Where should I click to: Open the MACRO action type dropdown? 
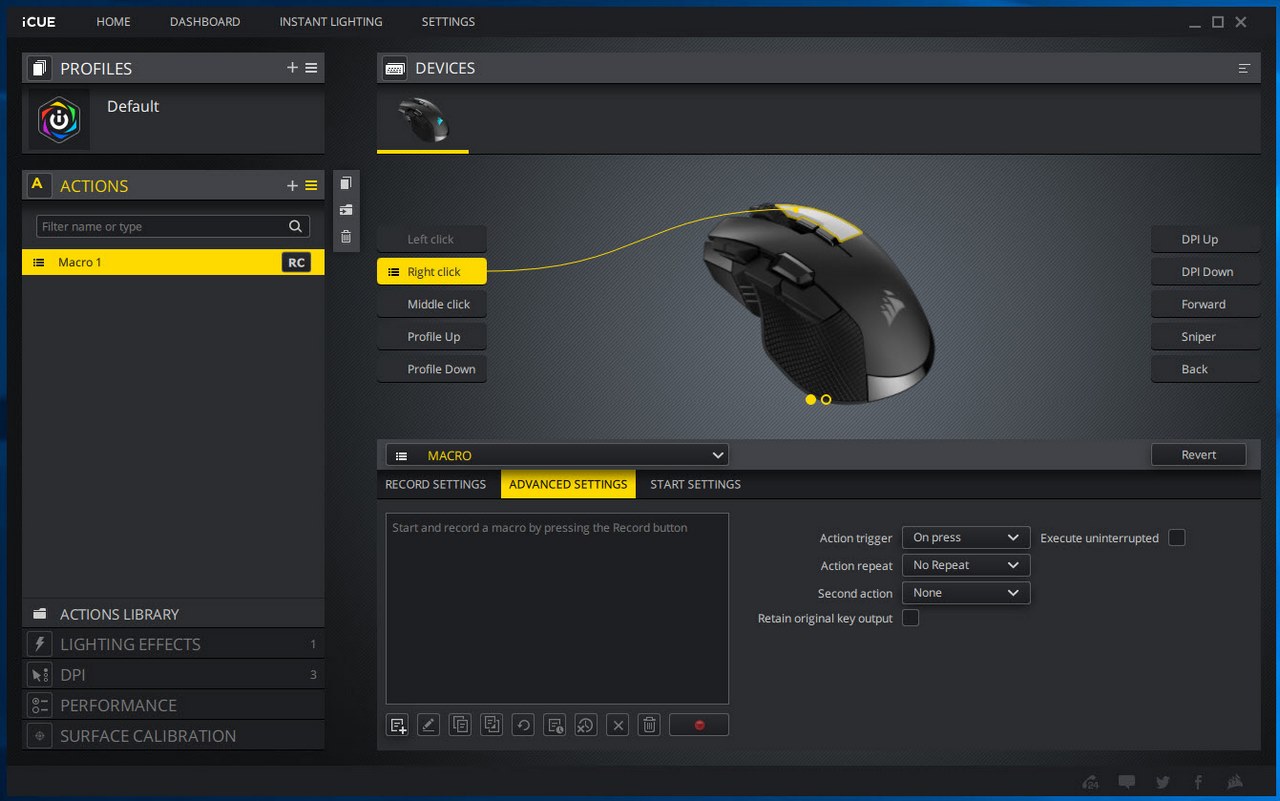coord(557,455)
